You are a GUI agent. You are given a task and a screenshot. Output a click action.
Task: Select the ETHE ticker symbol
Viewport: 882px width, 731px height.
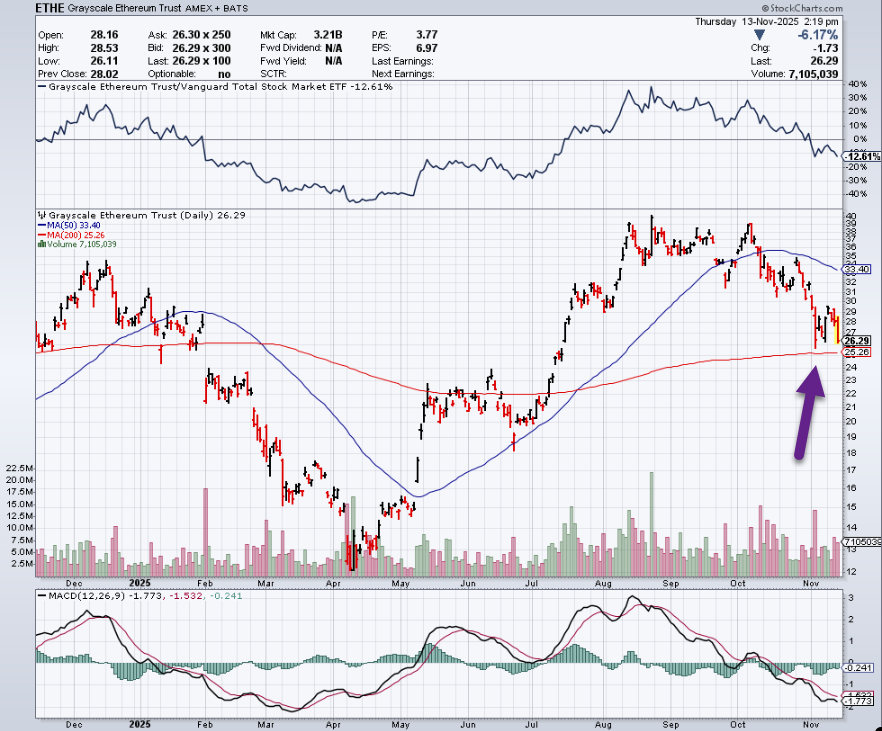coord(50,8)
